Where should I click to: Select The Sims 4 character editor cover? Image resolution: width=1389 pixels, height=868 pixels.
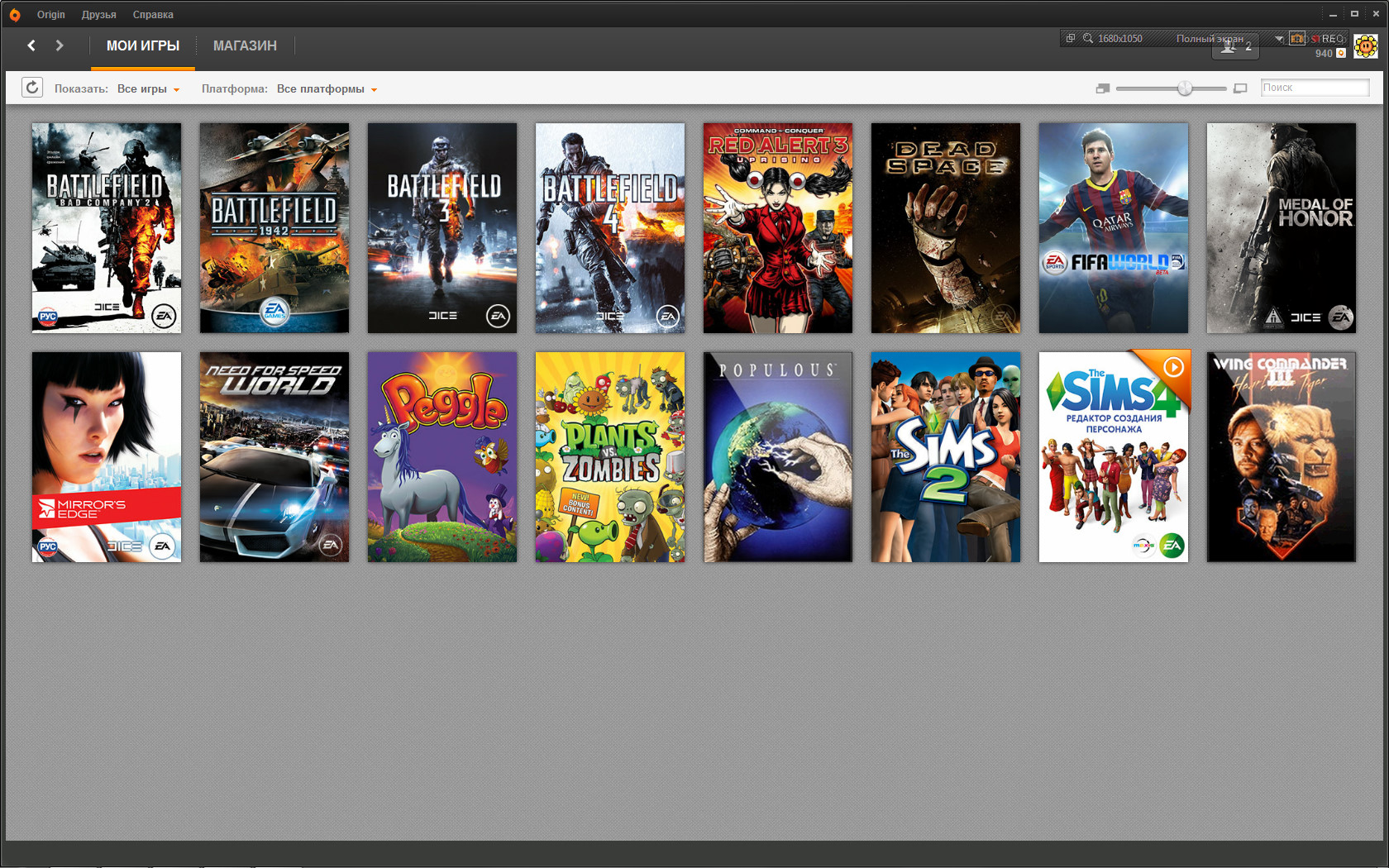(1114, 457)
